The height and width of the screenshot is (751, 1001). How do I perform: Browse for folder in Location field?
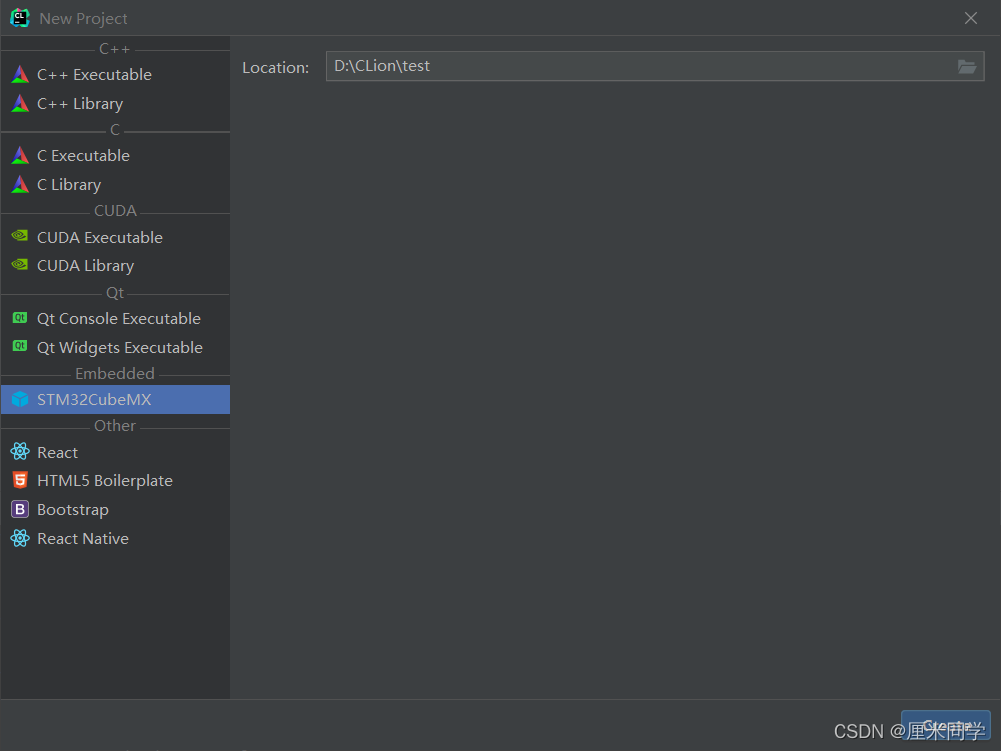(966, 67)
